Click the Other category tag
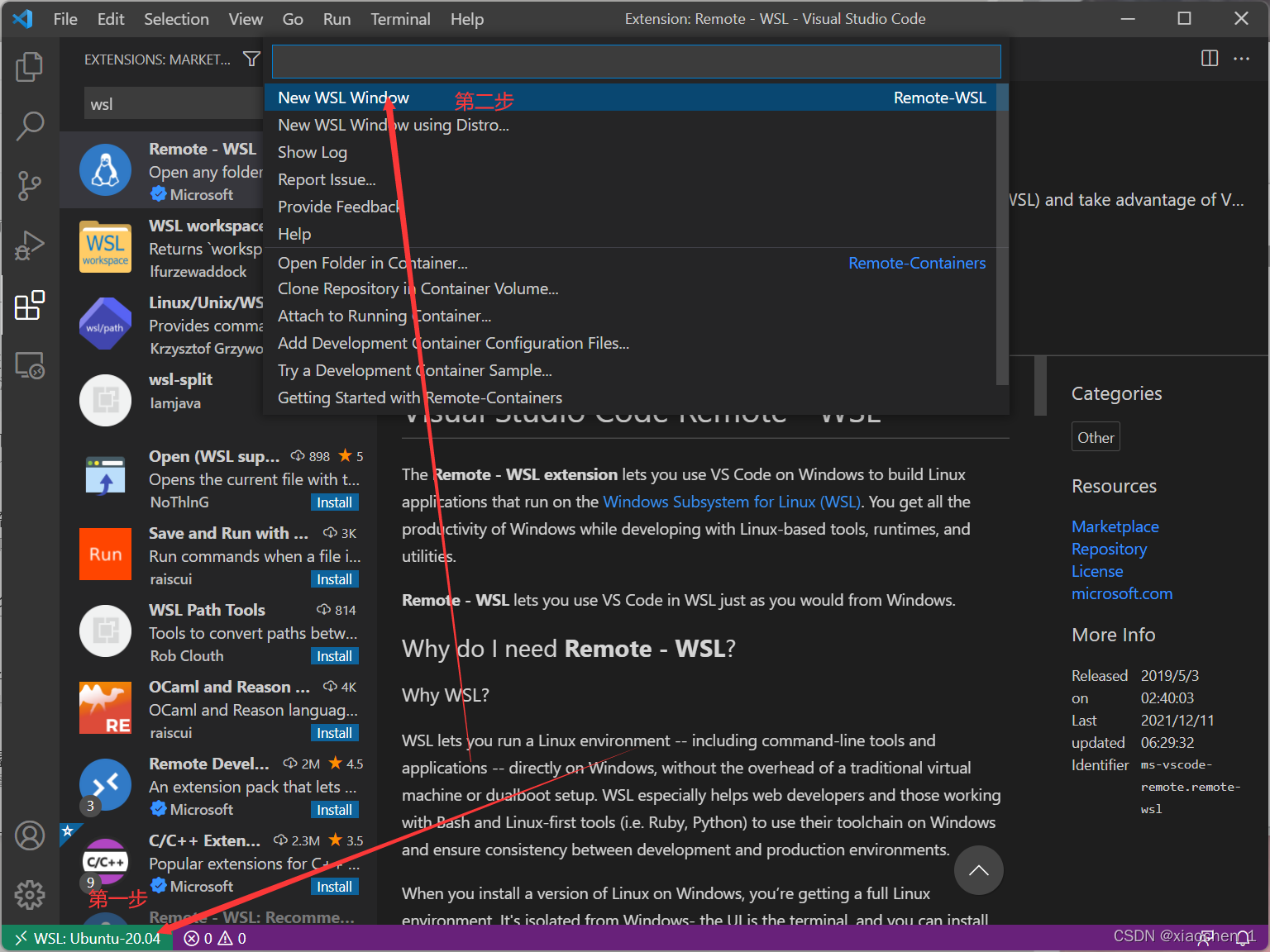The height and width of the screenshot is (952, 1270). point(1096,437)
